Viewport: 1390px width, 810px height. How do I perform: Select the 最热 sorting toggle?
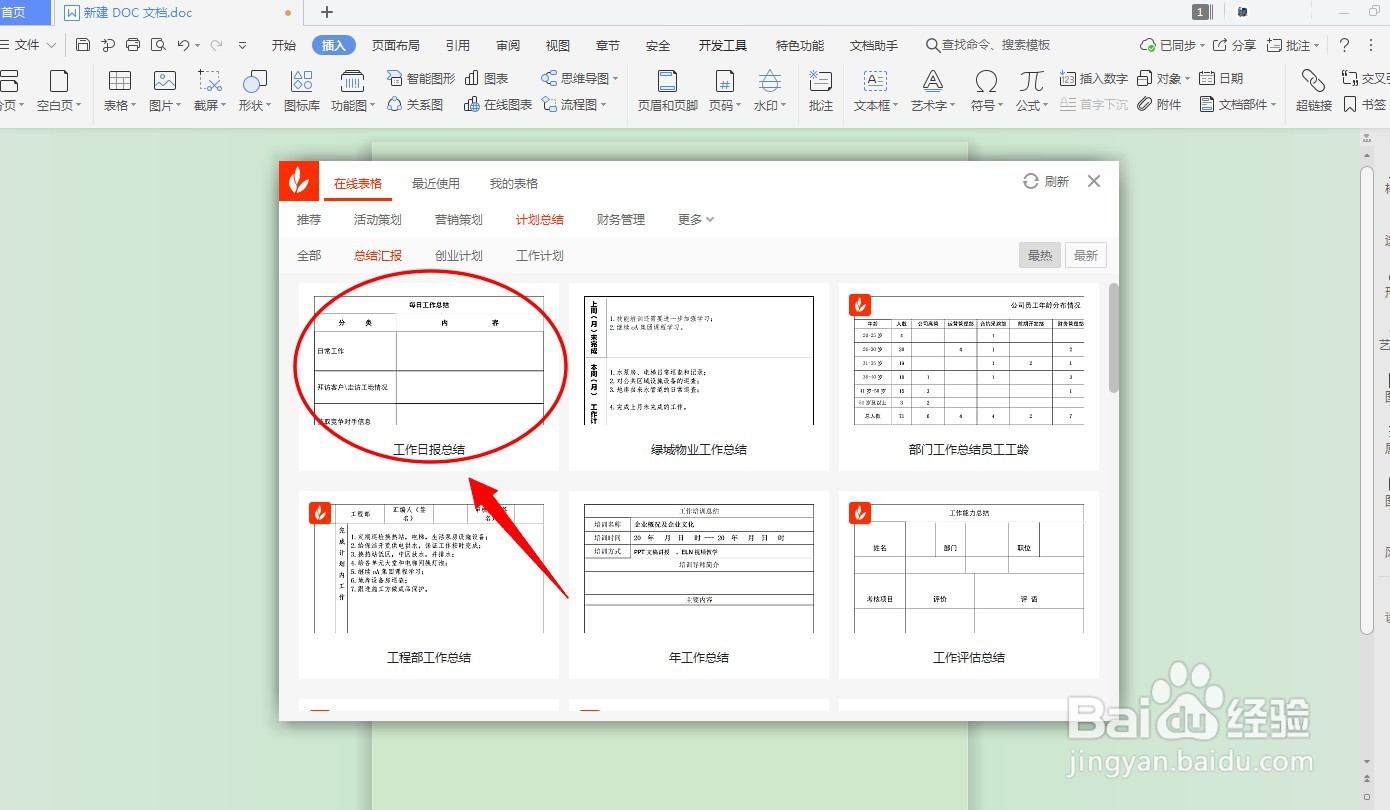(x=1039, y=255)
